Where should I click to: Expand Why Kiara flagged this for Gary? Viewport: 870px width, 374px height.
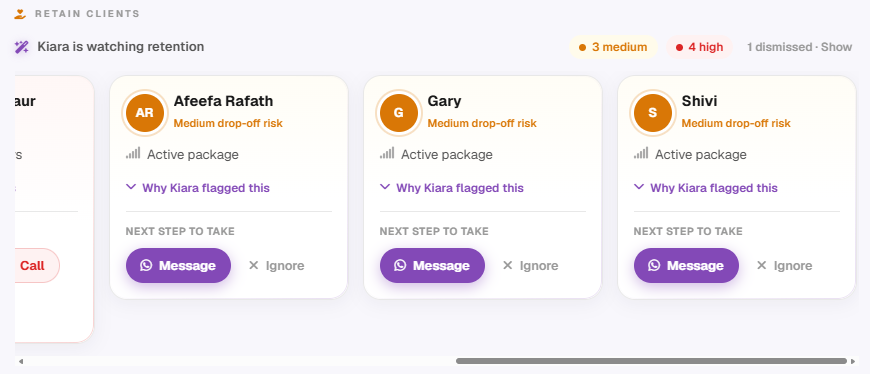point(452,188)
